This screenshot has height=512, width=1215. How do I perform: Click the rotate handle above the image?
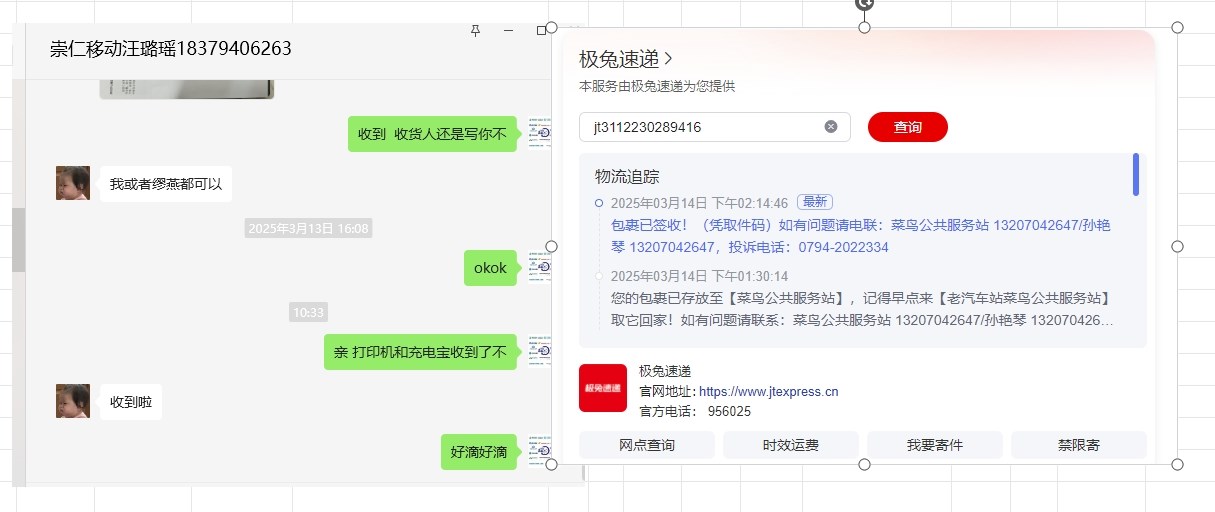(x=865, y=4)
